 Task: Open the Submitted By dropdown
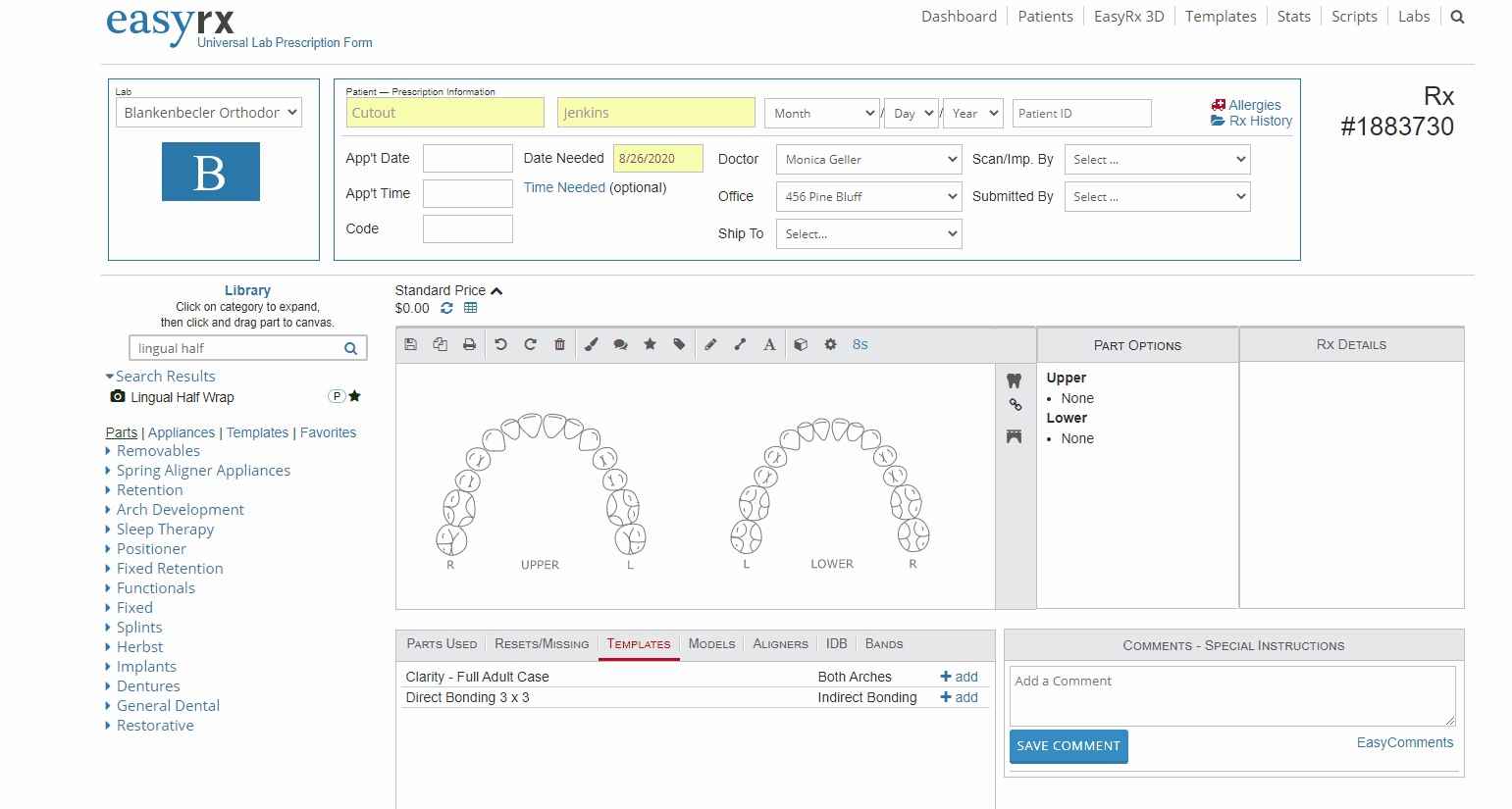click(1158, 196)
